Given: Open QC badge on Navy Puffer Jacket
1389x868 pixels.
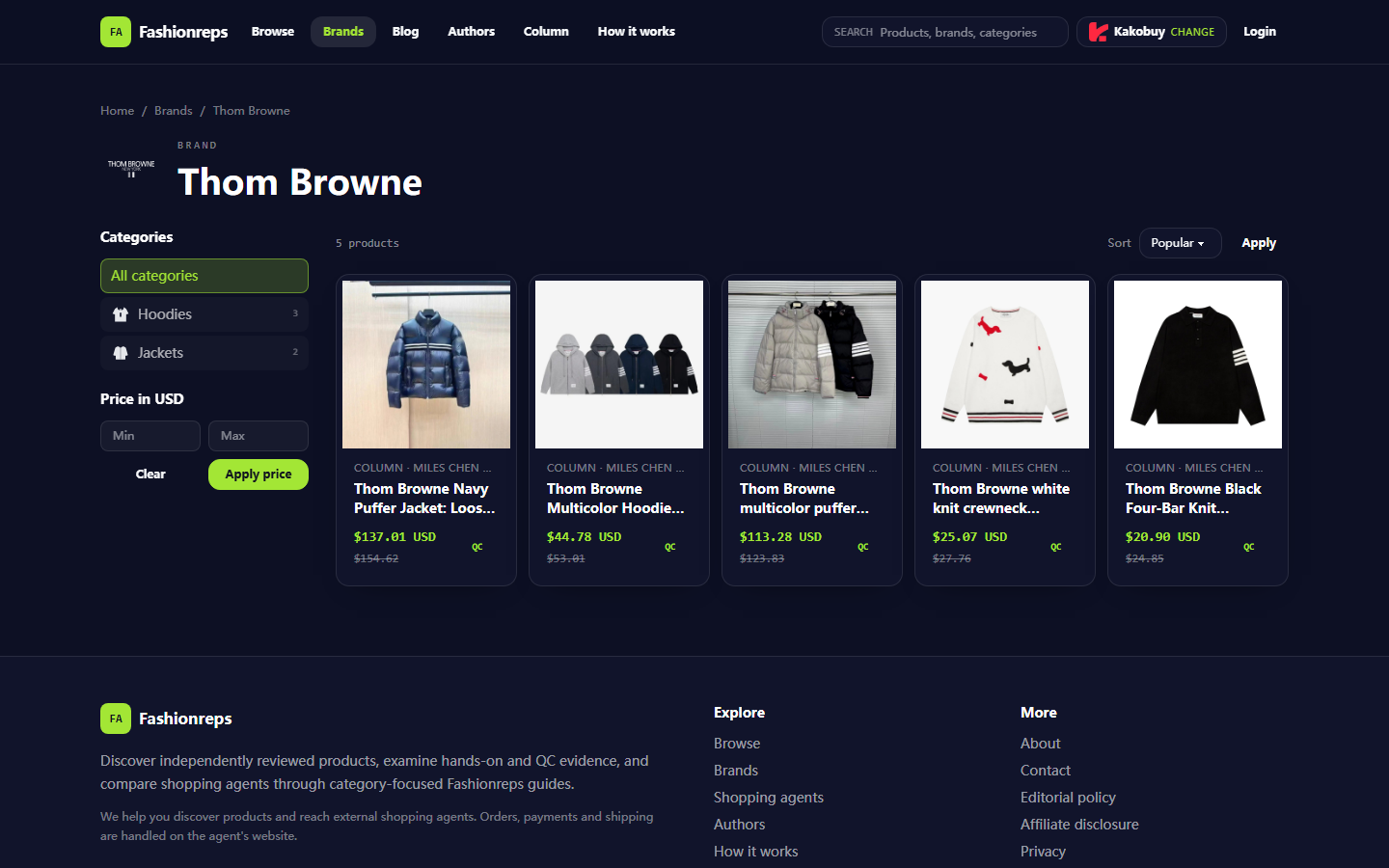Looking at the screenshot, I should pos(477,547).
